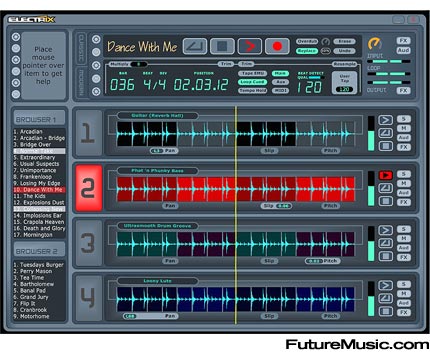Click the main transport rewind-to-start button
Image resolution: width=430 pixels, height=360 pixels.
(x=195, y=46)
